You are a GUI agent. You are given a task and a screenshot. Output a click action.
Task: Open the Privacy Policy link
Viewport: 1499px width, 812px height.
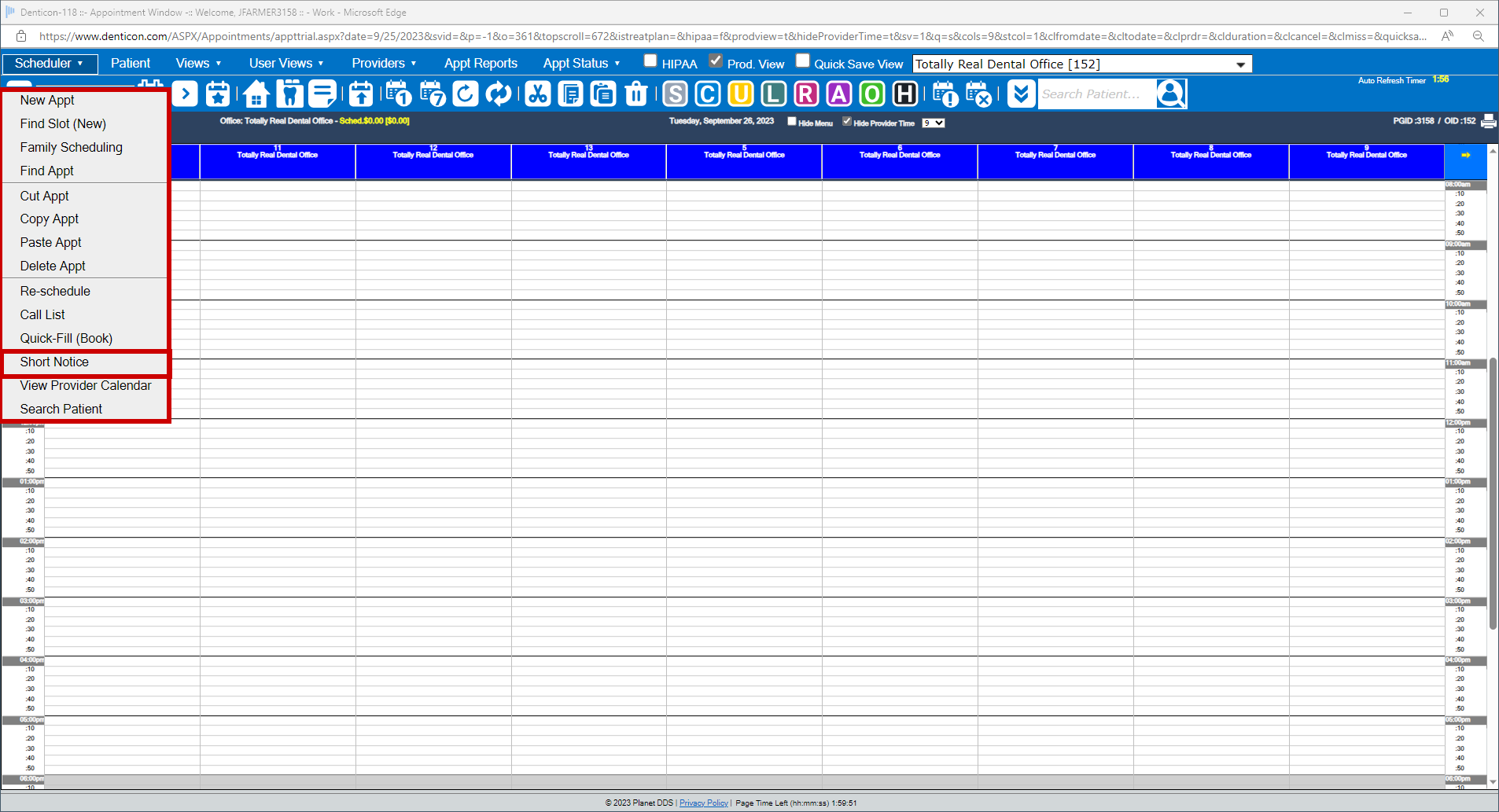(x=703, y=803)
